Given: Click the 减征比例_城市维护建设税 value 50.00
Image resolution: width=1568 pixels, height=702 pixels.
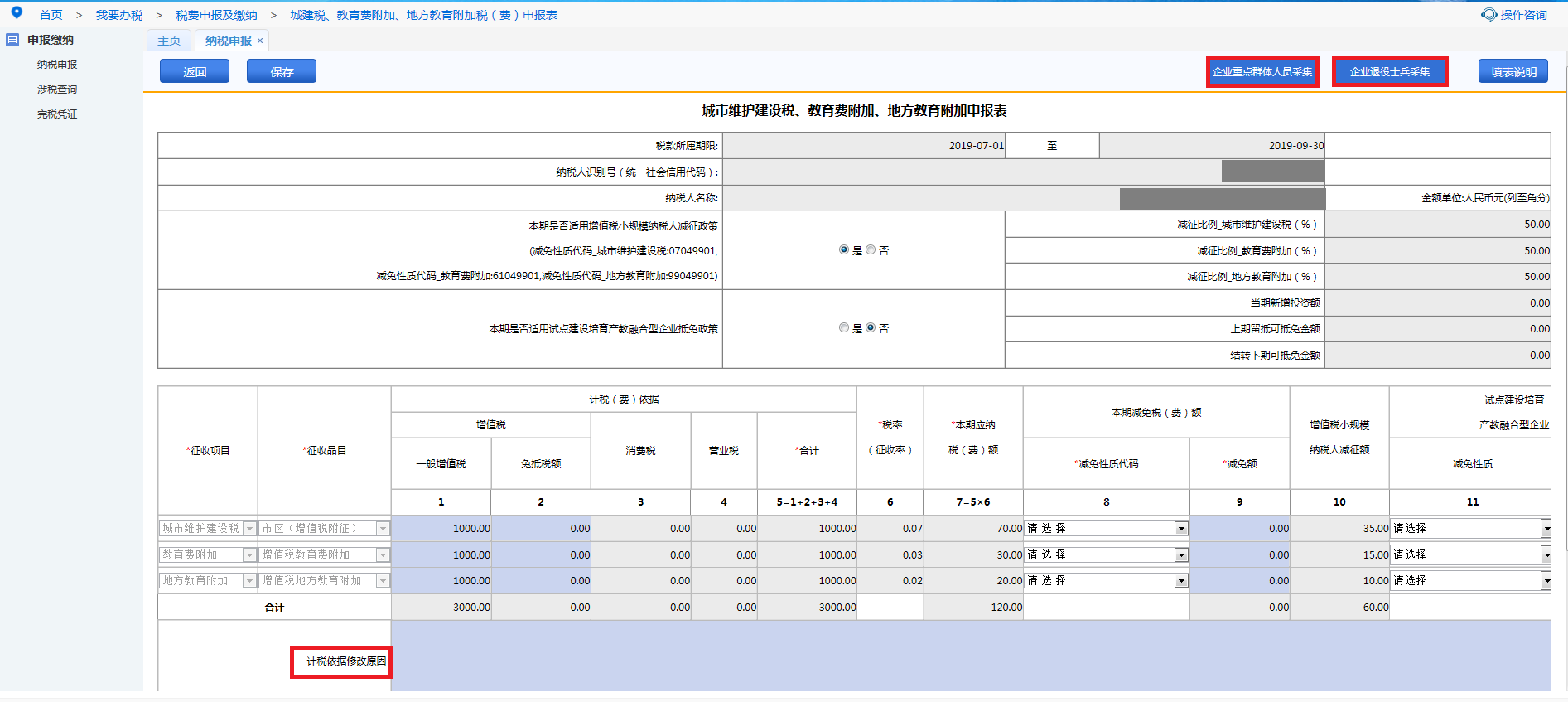Looking at the screenshot, I should 1437,225.
